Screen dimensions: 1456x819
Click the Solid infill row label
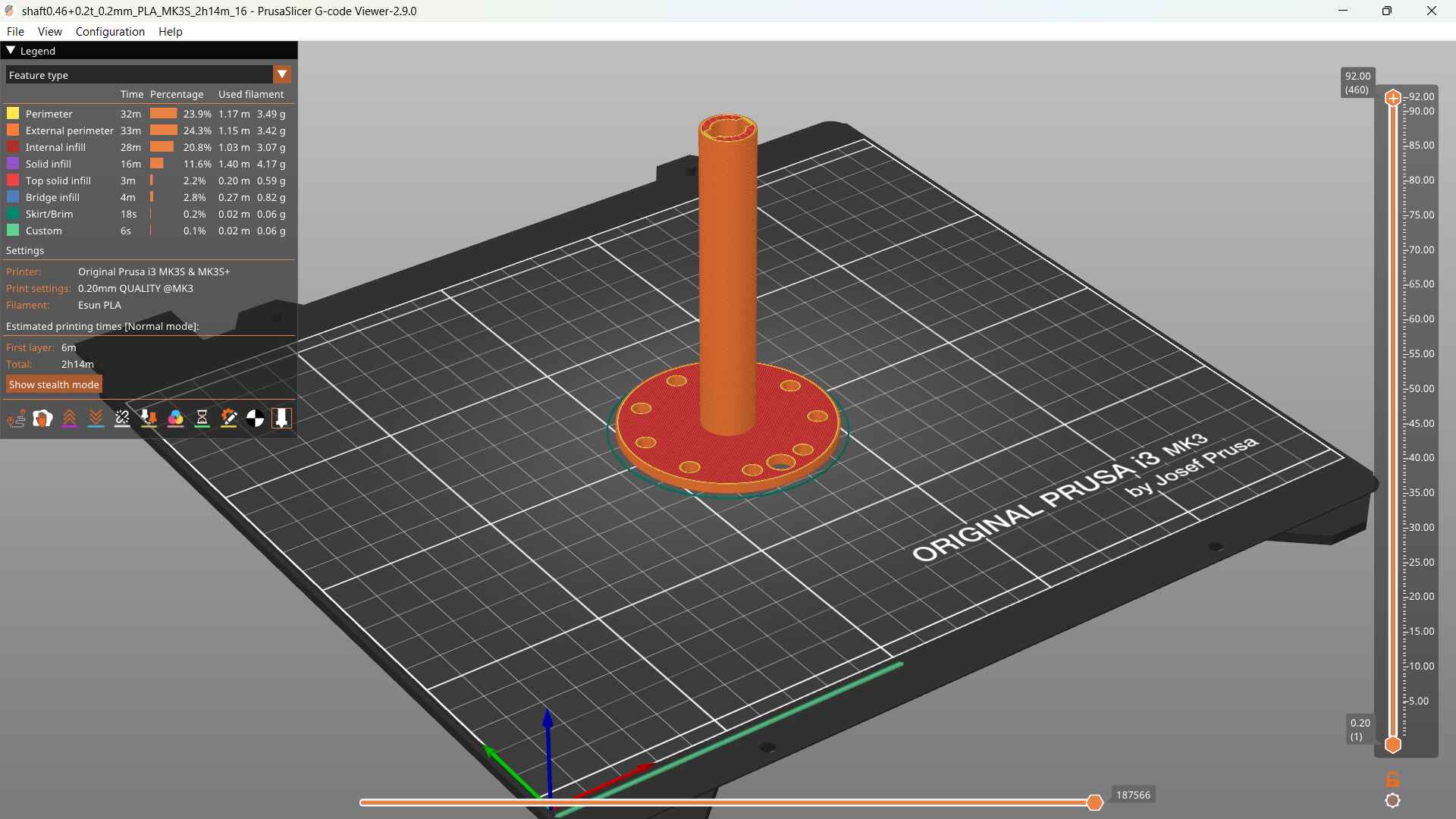(49, 164)
